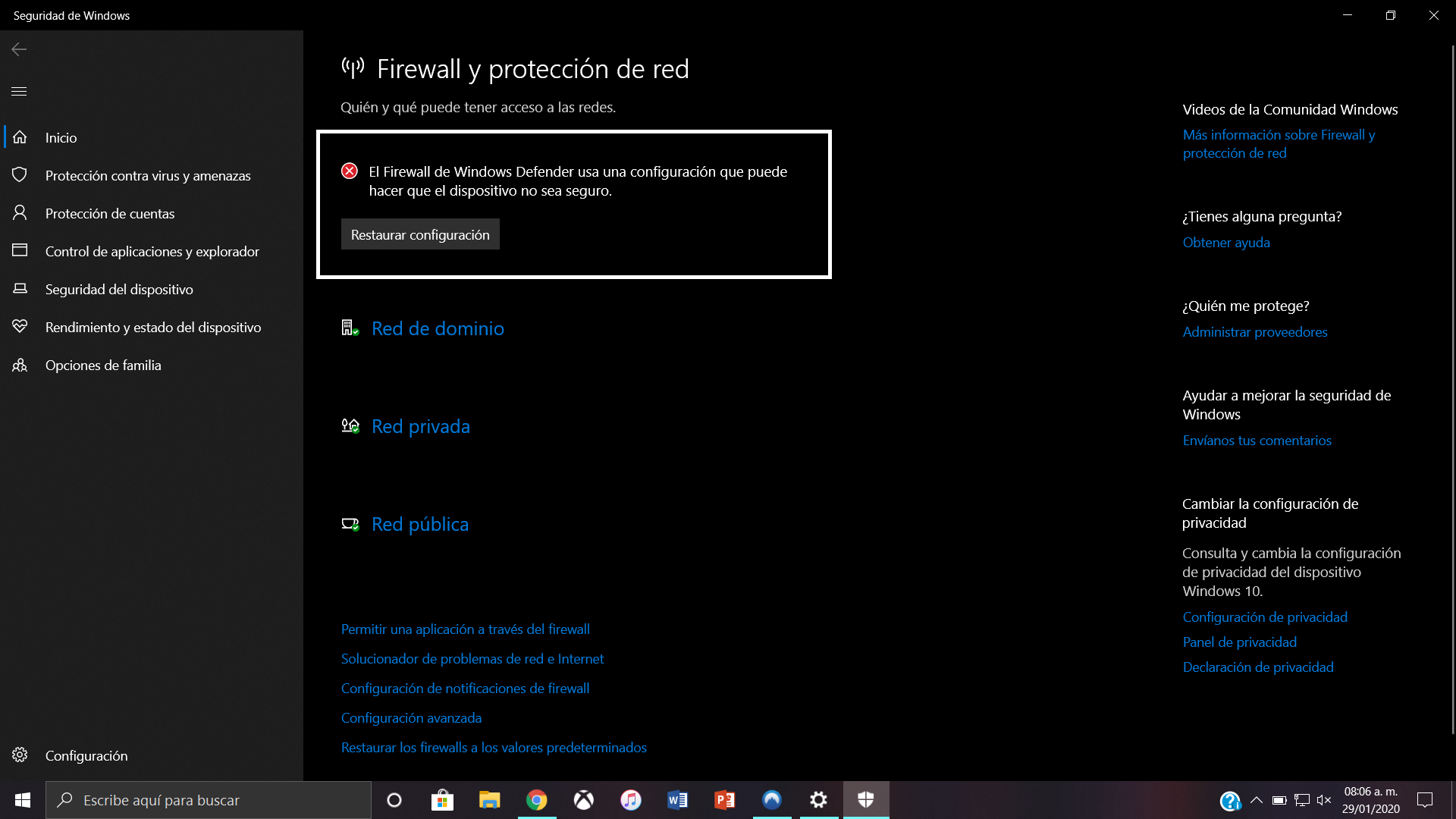Open Opciones de familia people icon

(x=19, y=365)
